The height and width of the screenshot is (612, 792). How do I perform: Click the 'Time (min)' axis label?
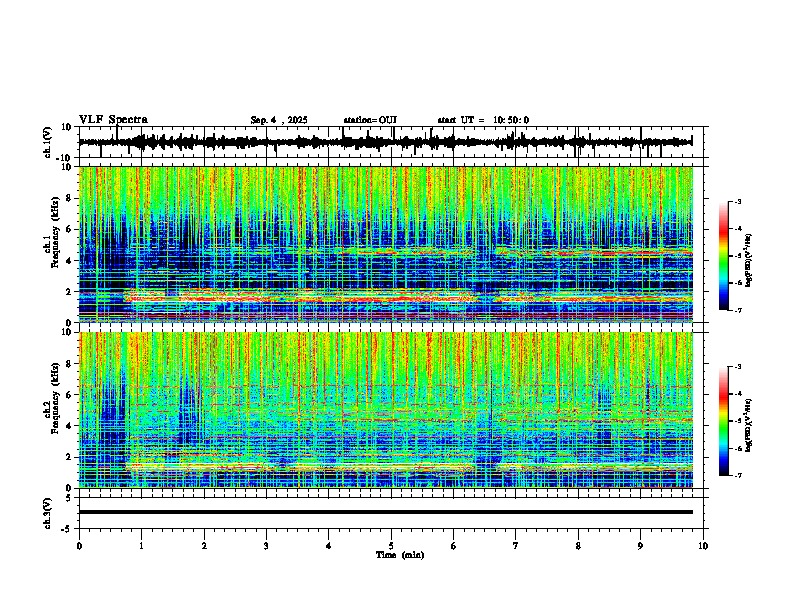click(400, 555)
